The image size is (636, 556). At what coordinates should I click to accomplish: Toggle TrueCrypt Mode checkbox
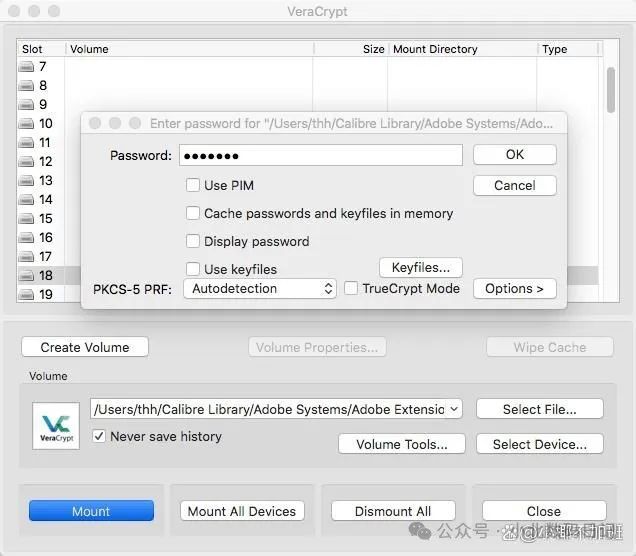[351, 288]
